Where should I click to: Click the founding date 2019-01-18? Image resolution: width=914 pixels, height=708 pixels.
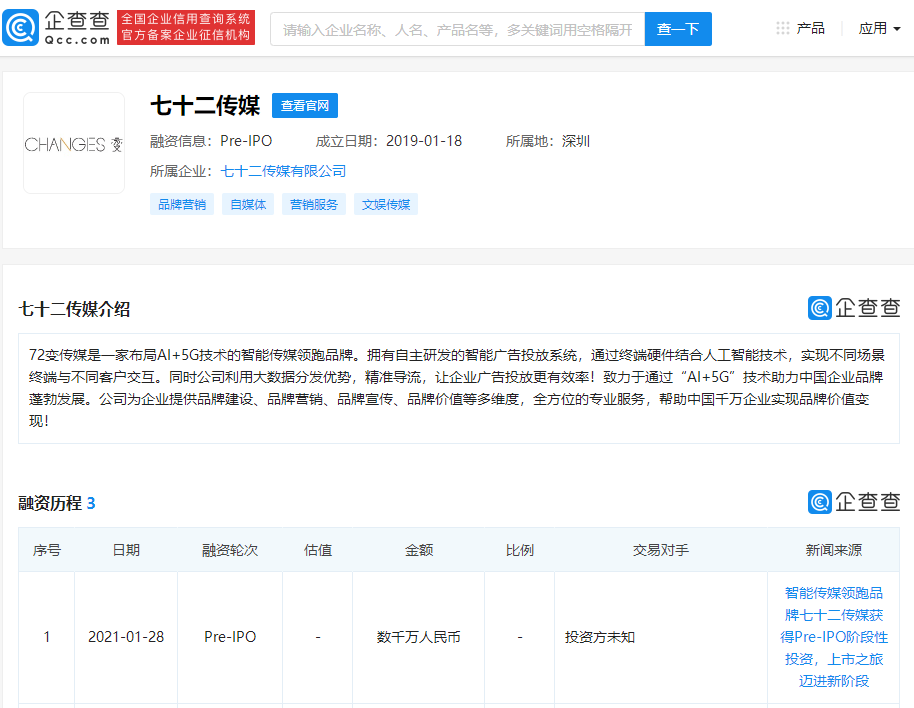tap(424, 141)
